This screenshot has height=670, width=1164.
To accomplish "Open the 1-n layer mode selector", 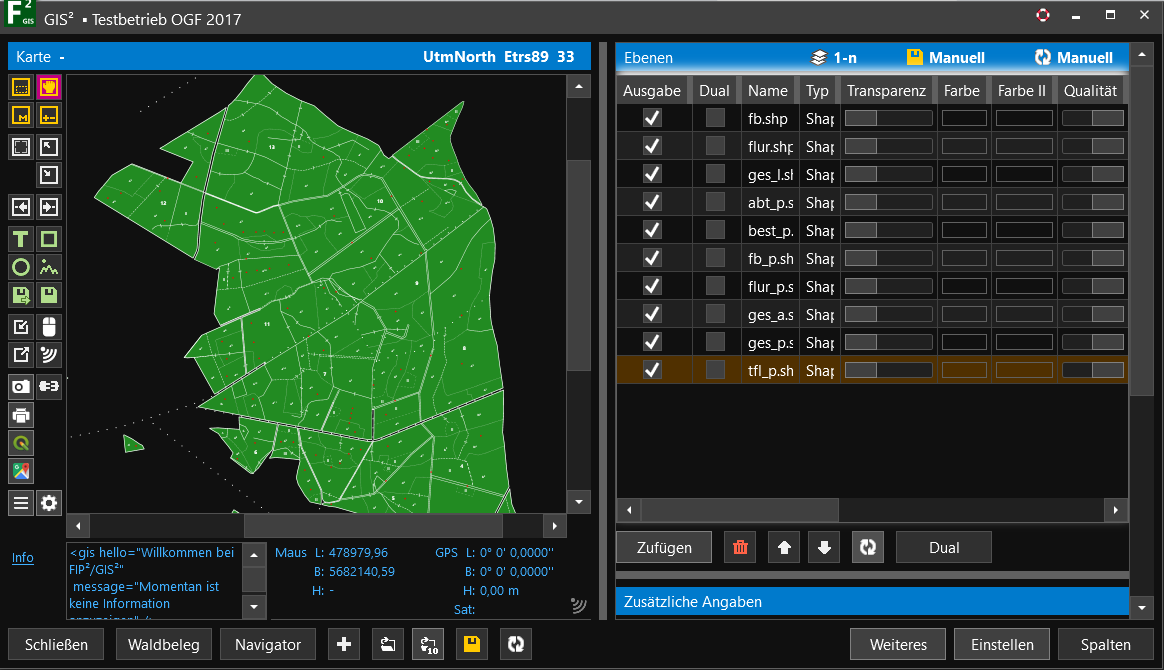I will (x=834, y=58).
